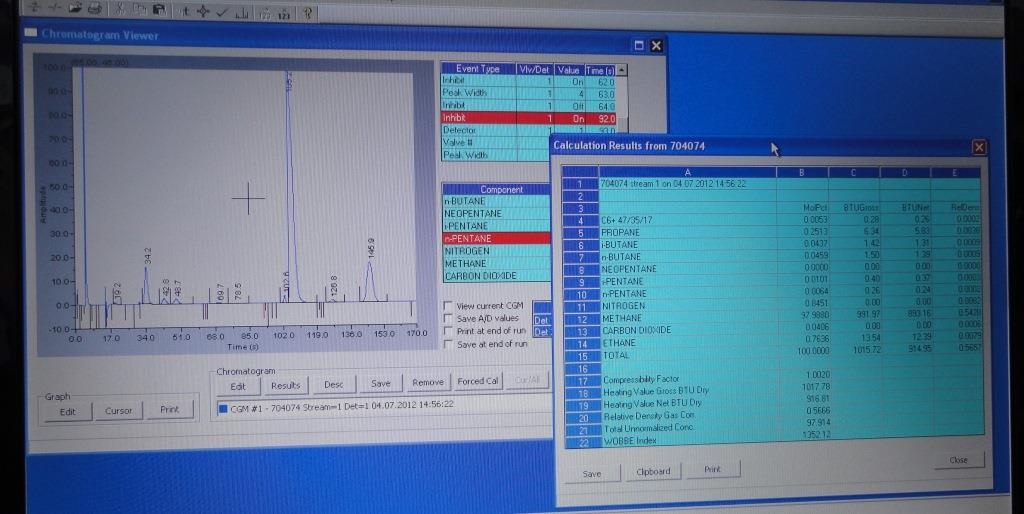This screenshot has height=514, width=1024.
Task: Click the Remove chromatogram button
Action: coord(428,382)
